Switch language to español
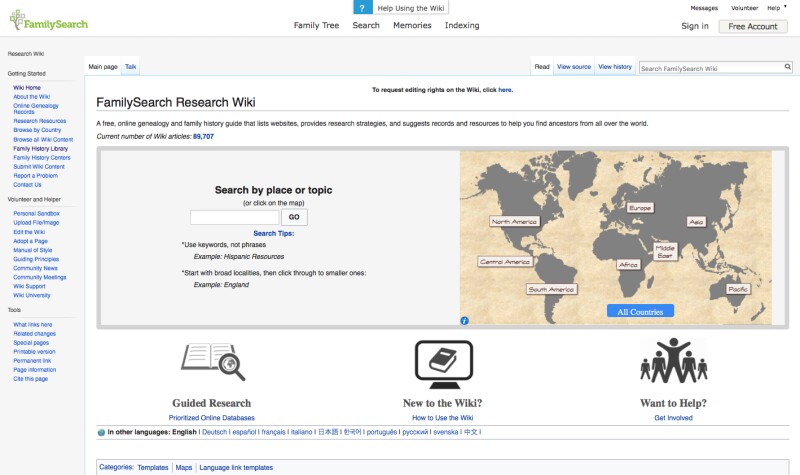This screenshot has height=475, width=800. (x=244, y=432)
